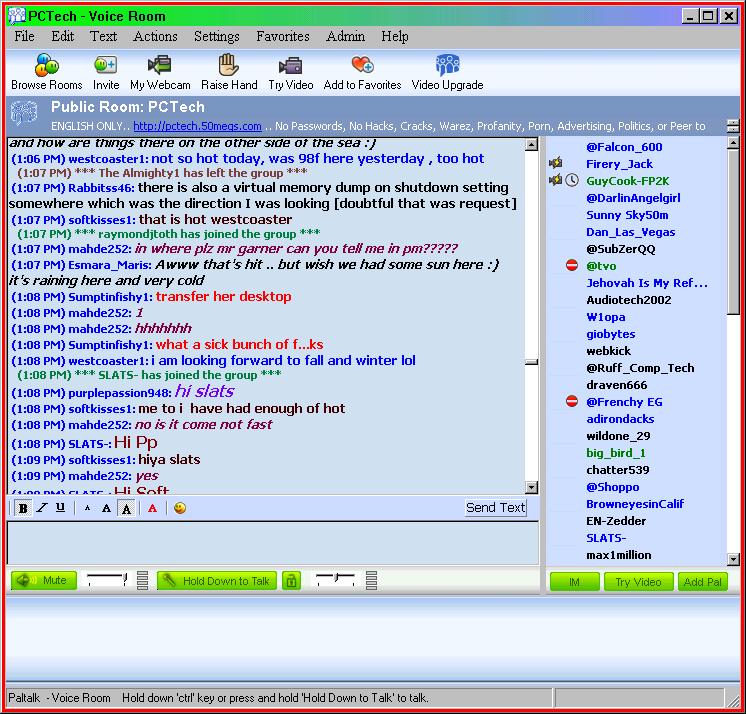Image resolution: width=746 pixels, height=714 pixels.
Task: Expand the room banner with the header arrow
Action: coord(733,126)
